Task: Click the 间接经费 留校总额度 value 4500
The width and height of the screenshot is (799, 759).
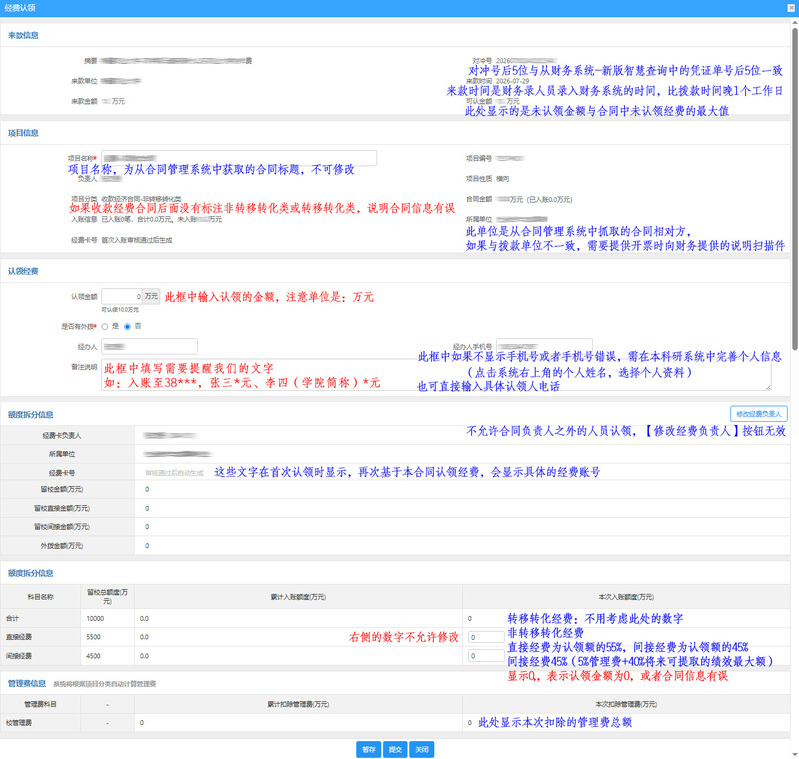Action: [93, 656]
